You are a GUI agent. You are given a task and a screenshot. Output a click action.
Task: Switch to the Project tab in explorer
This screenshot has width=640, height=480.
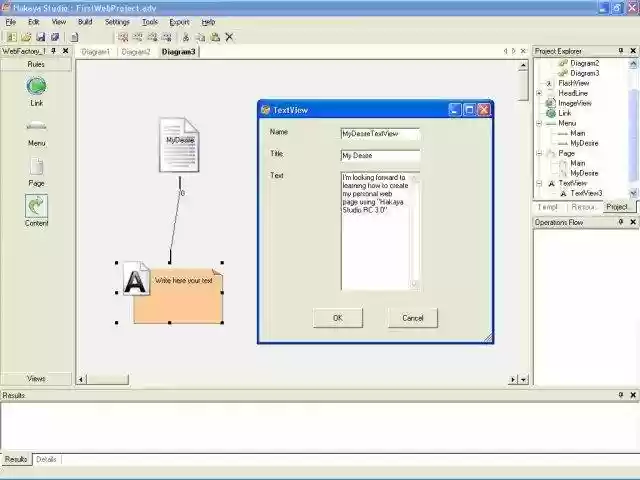point(617,207)
